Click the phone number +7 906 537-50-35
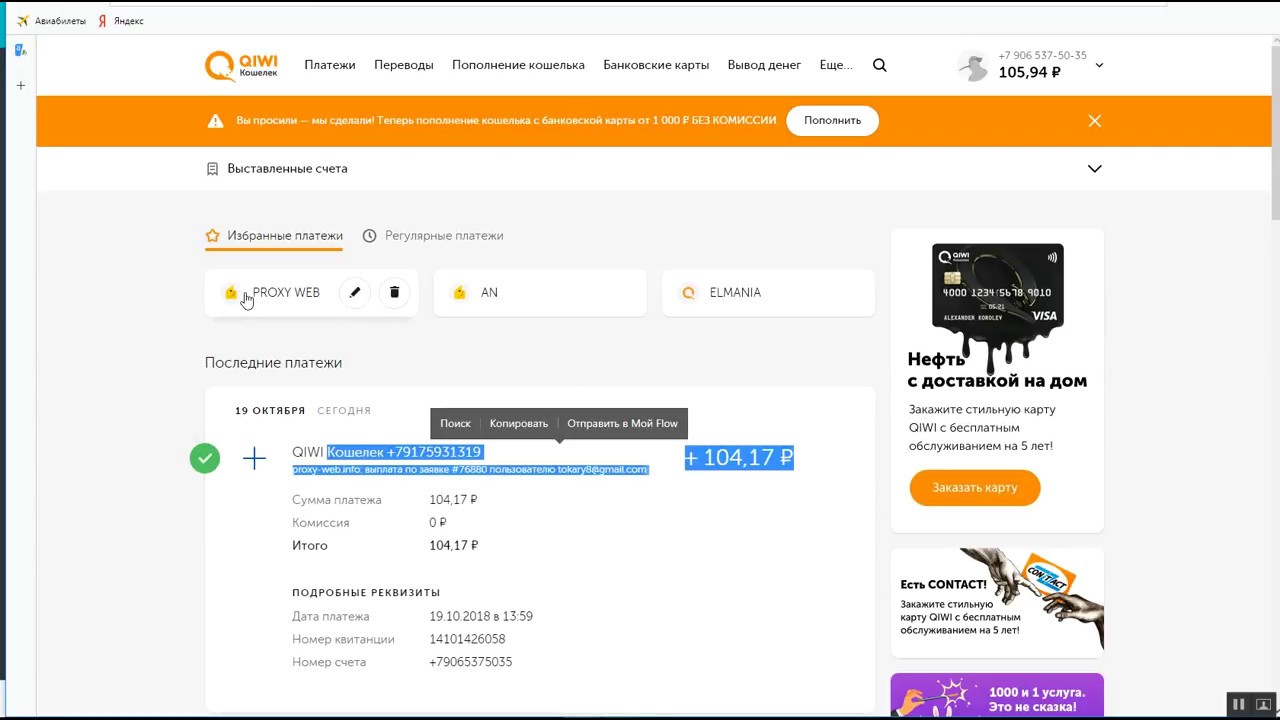The height and width of the screenshot is (720, 1280). pyautogui.click(x=1042, y=56)
